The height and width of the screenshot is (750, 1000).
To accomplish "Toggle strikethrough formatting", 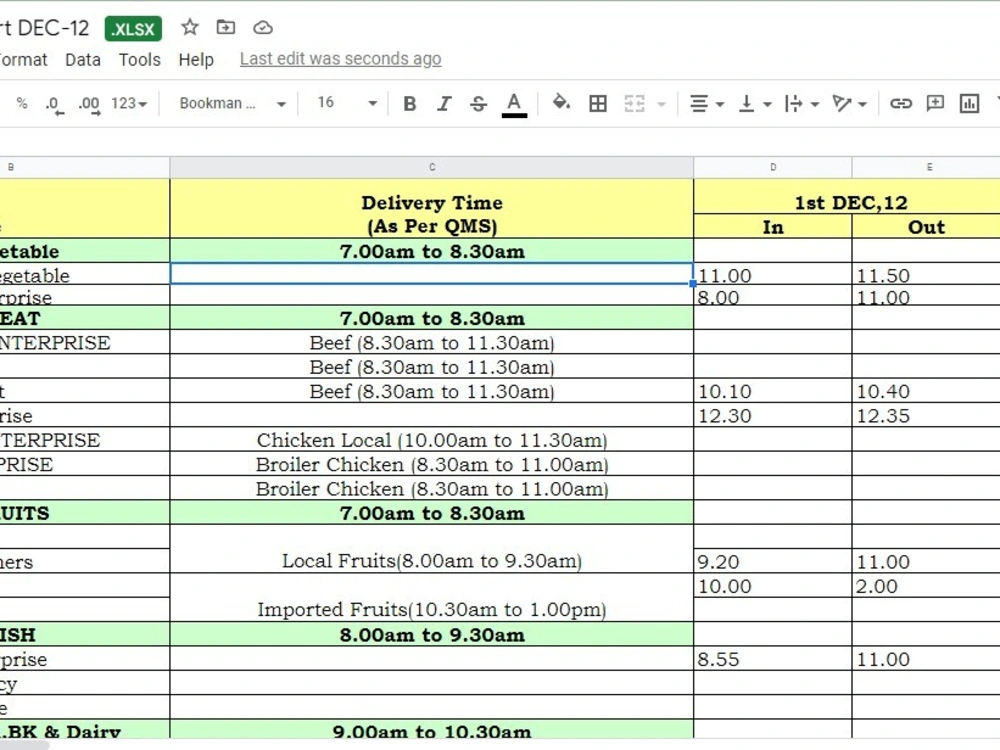I will [x=478, y=103].
